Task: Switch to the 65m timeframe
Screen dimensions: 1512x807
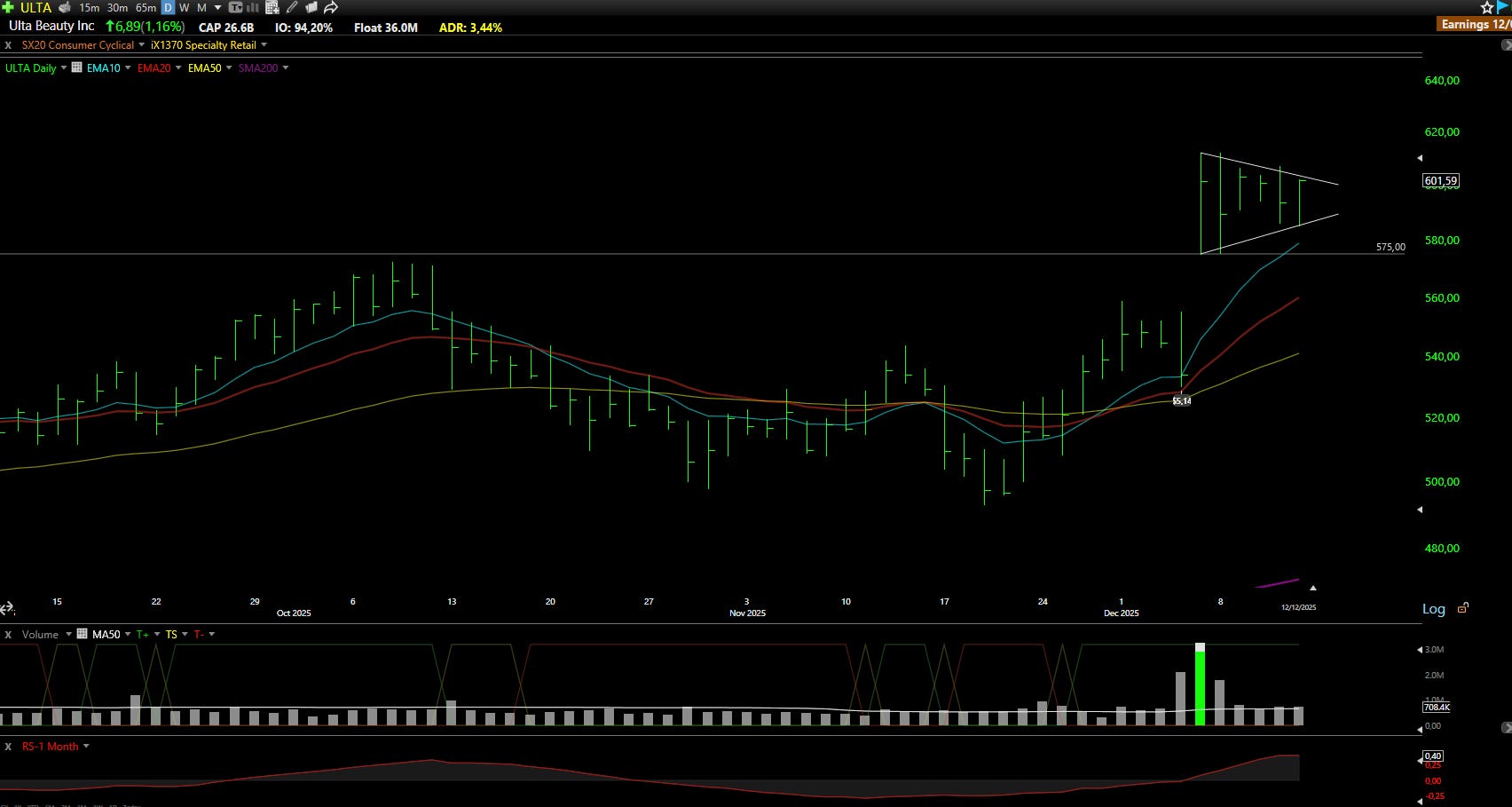Action: click(146, 7)
